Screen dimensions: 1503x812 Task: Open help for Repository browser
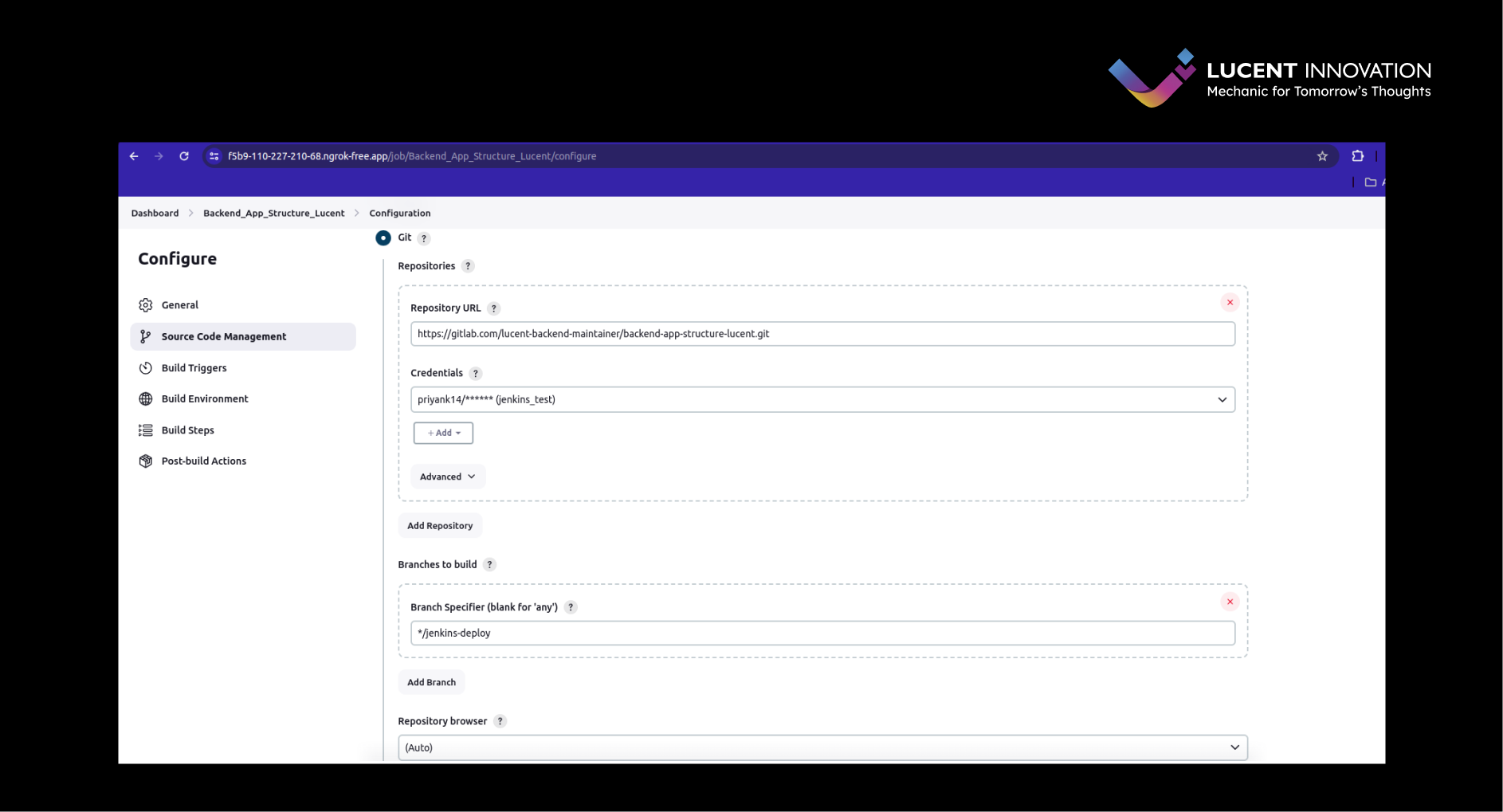[x=500, y=721]
